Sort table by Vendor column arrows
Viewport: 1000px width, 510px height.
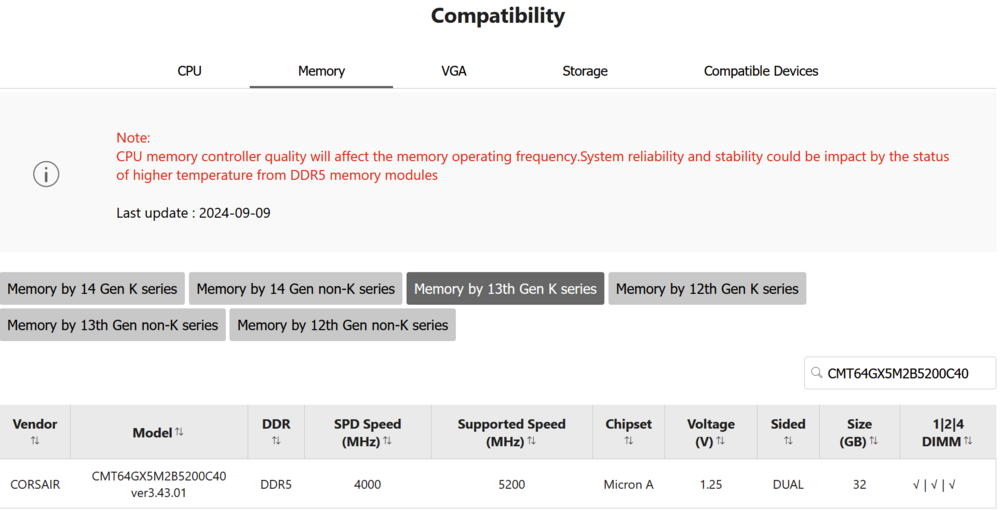coord(35,441)
